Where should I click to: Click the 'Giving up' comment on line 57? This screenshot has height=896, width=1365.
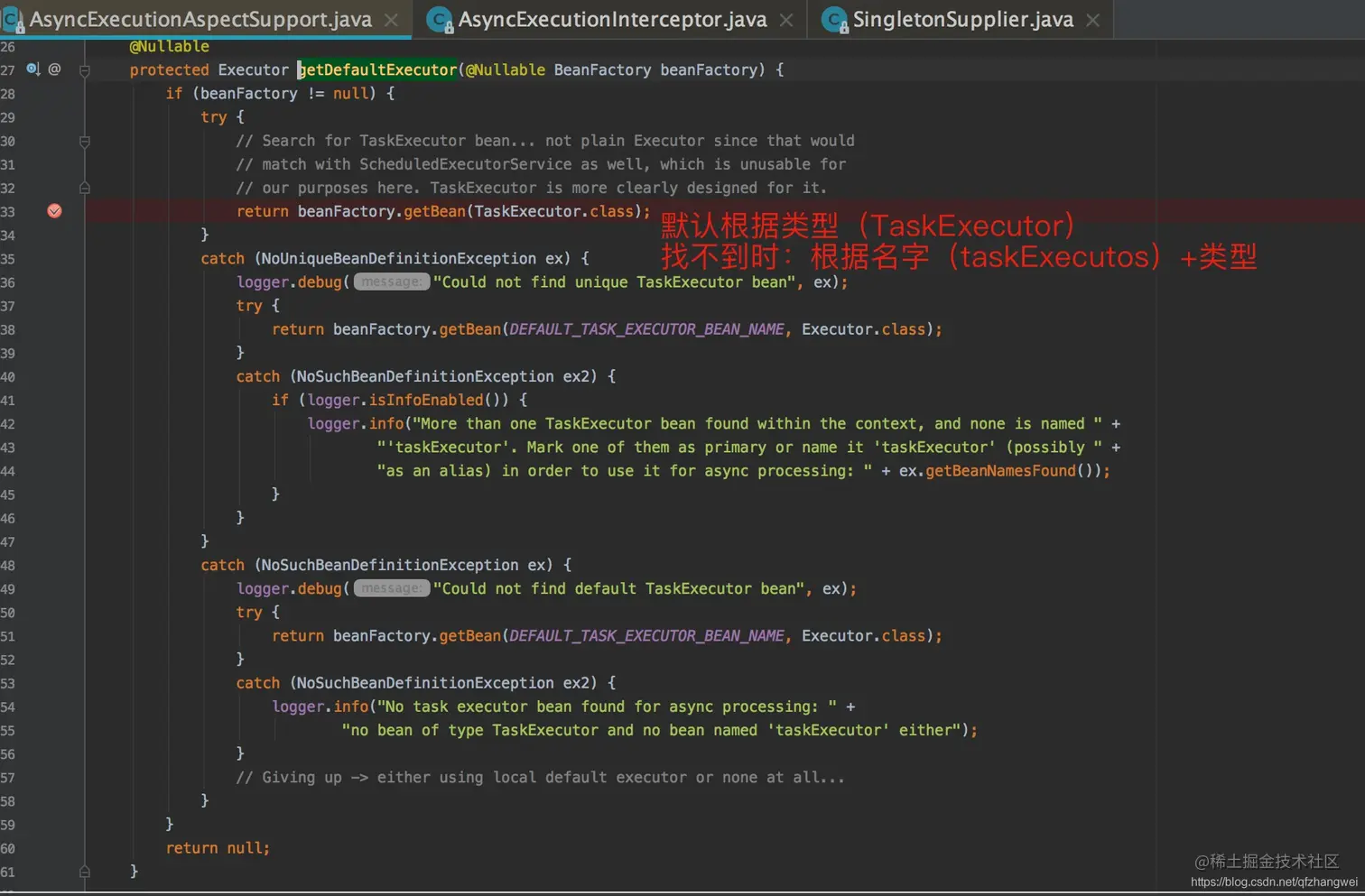click(540, 778)
